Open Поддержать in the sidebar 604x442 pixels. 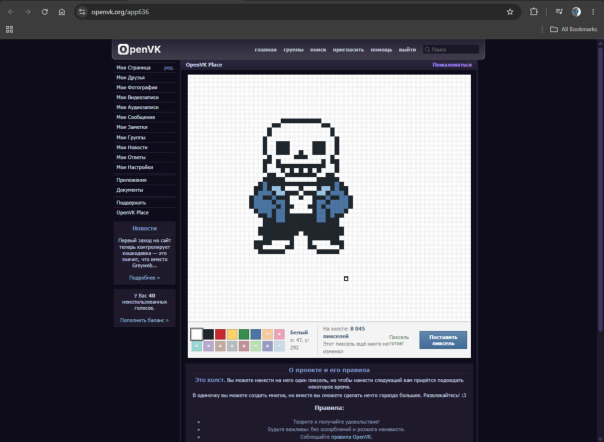click(x=131, y=203)
